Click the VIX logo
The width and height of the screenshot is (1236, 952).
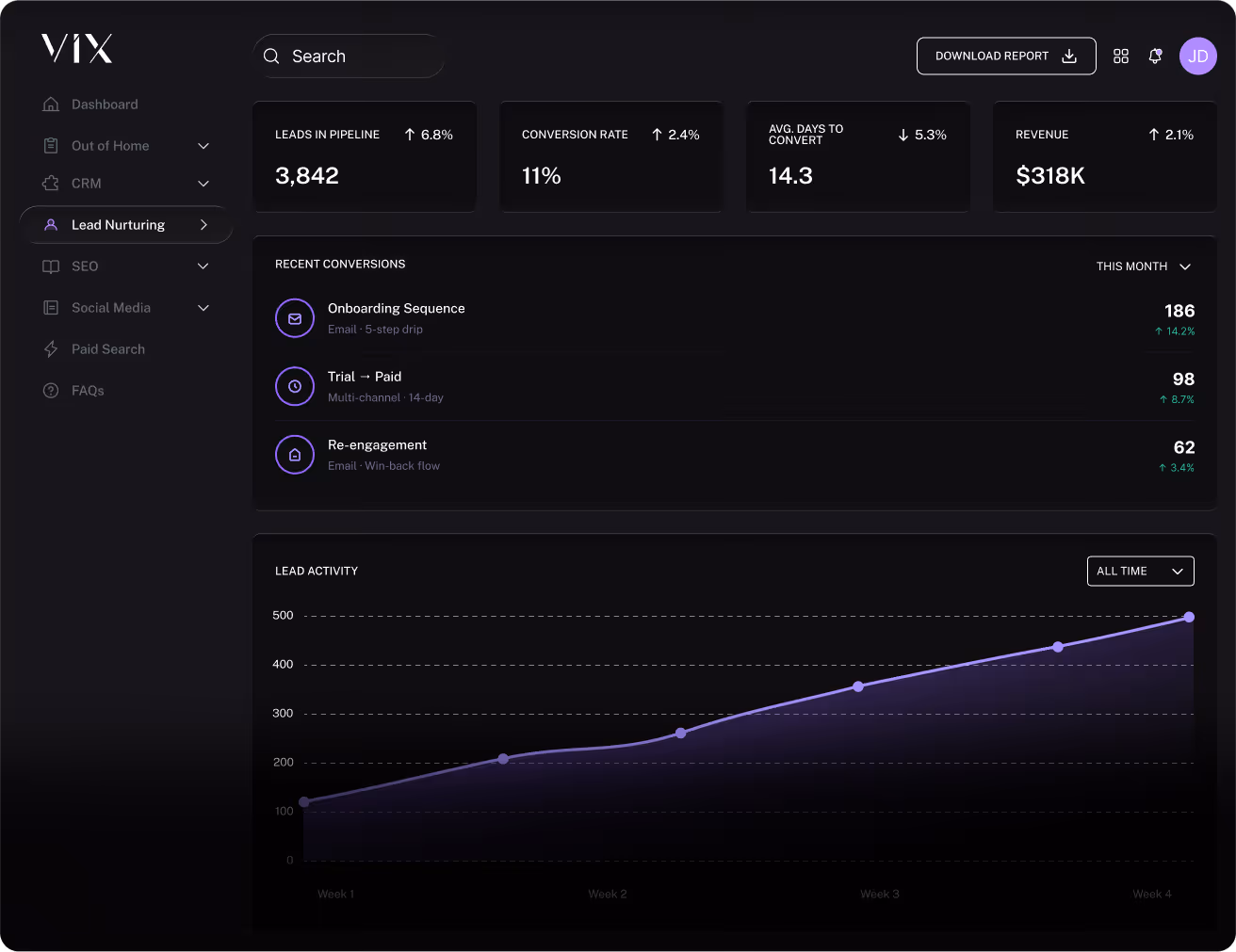[77, 48]
